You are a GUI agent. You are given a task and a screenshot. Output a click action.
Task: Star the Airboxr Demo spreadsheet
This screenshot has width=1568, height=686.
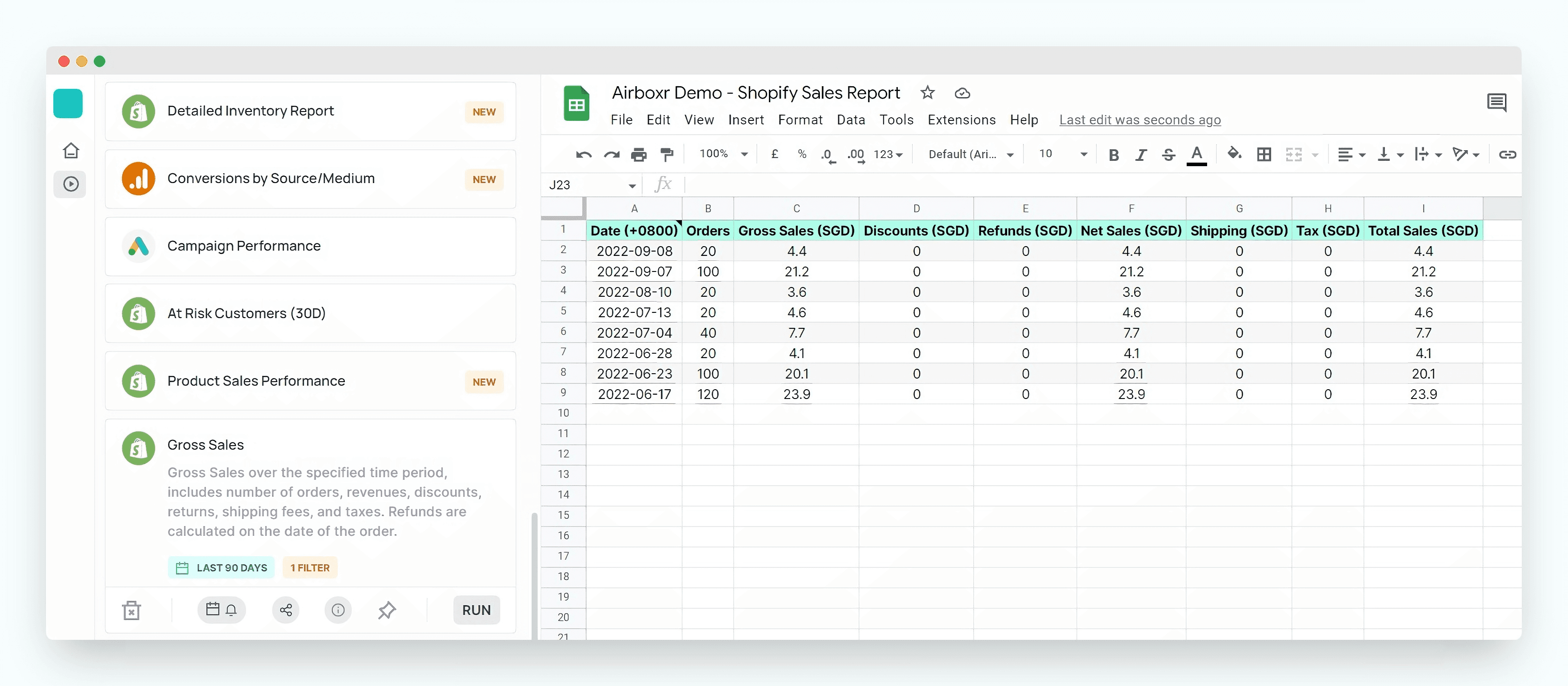click(927, 92)
